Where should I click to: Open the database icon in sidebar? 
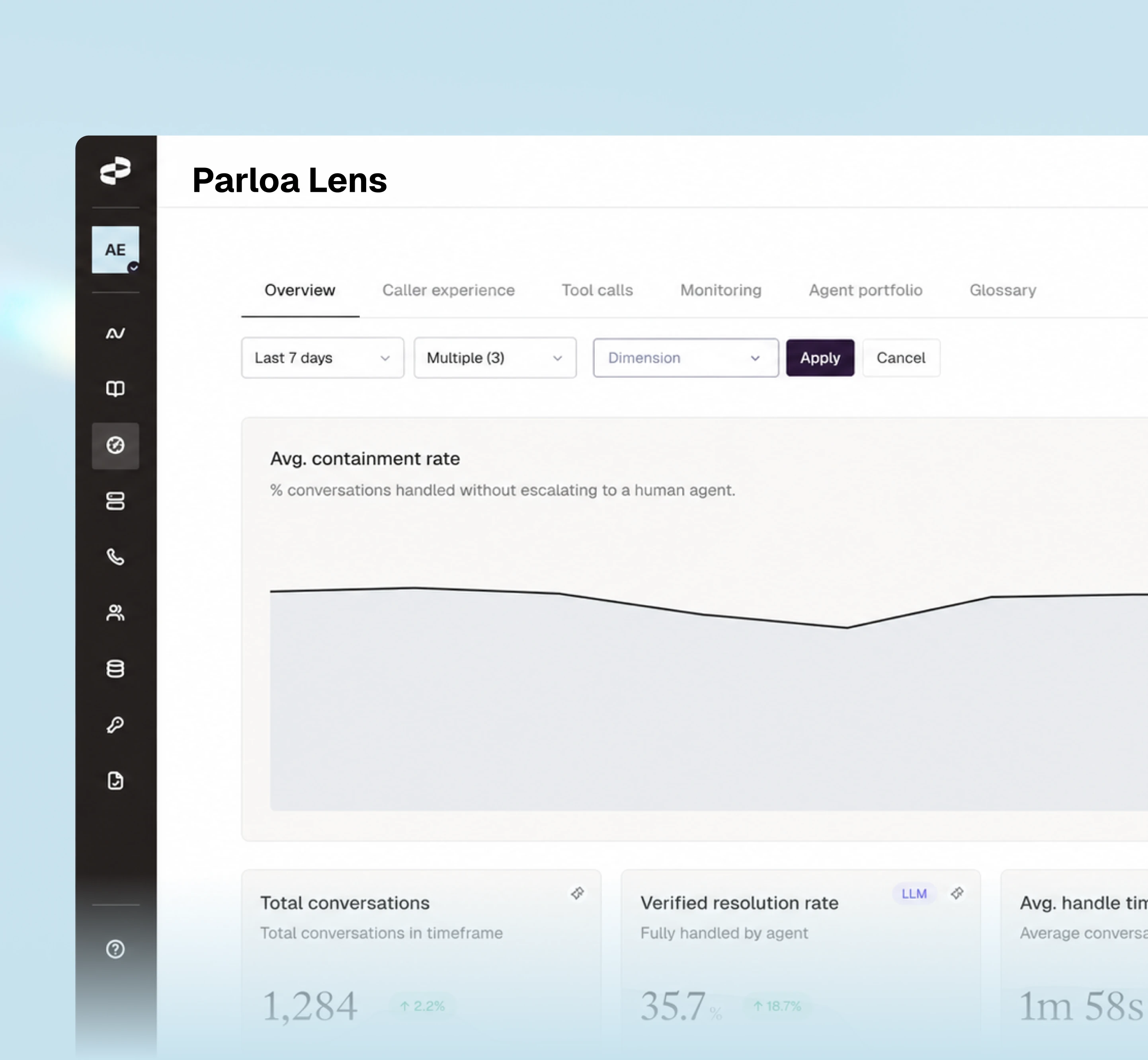115,669
